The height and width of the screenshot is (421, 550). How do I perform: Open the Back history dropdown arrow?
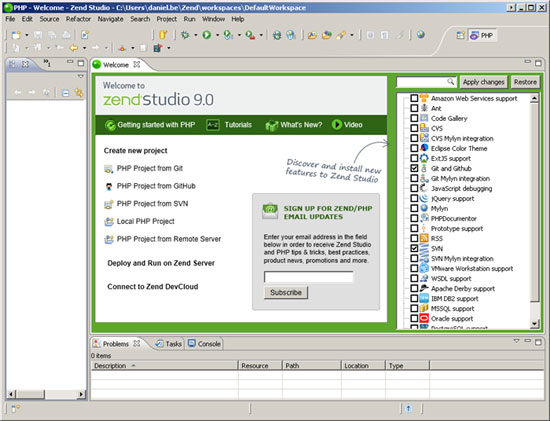pos(84,48)
